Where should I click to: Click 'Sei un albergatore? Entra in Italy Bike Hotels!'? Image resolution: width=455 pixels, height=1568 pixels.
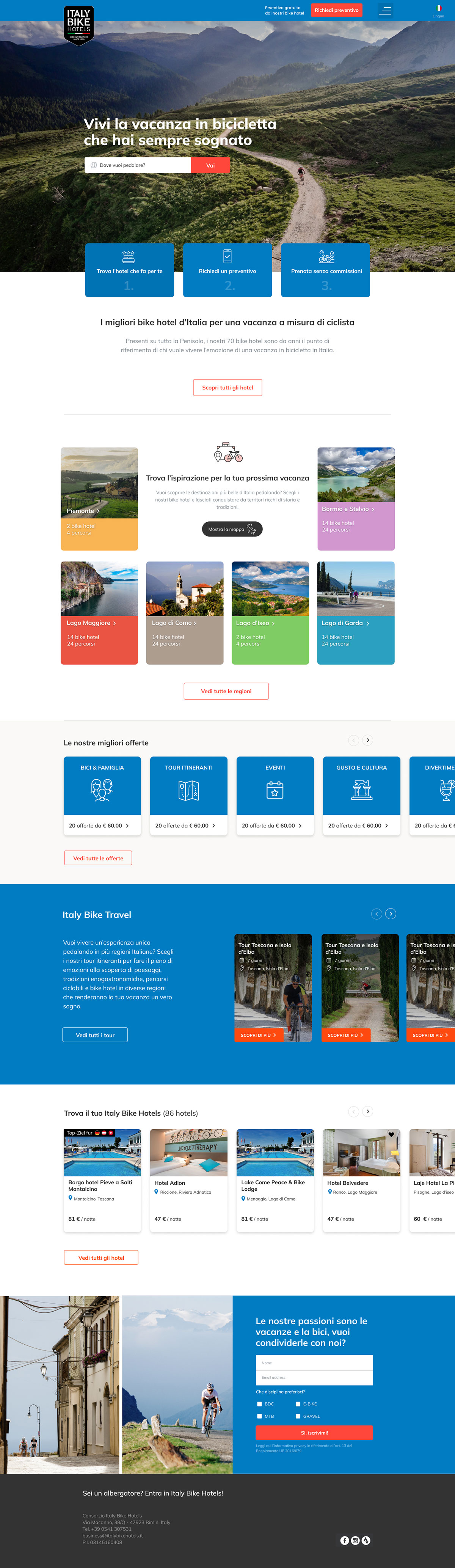pyautogui.click(x=153, y=1493)
